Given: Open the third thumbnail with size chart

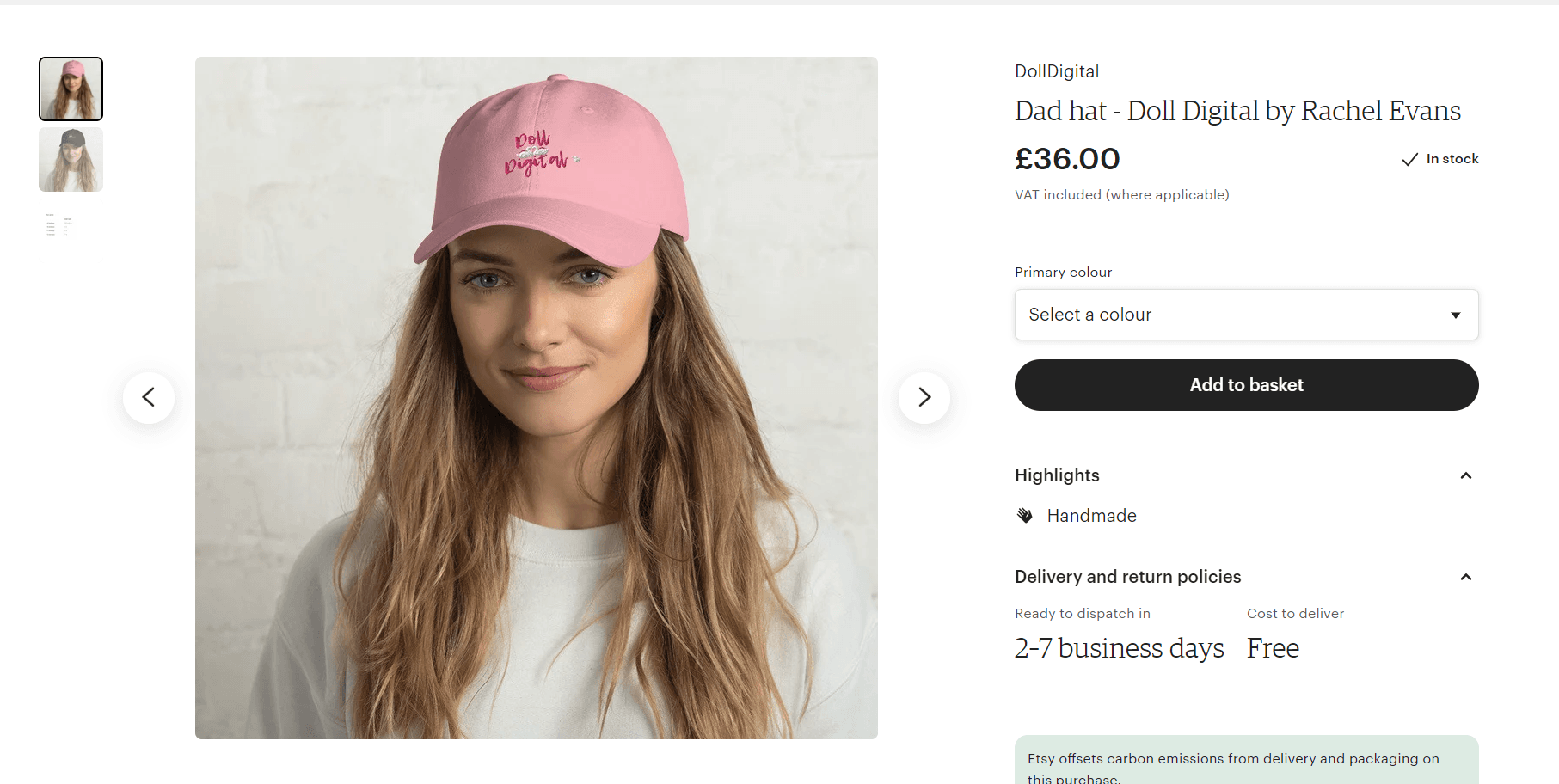Looking at the screenshot, I should [58, 225].
